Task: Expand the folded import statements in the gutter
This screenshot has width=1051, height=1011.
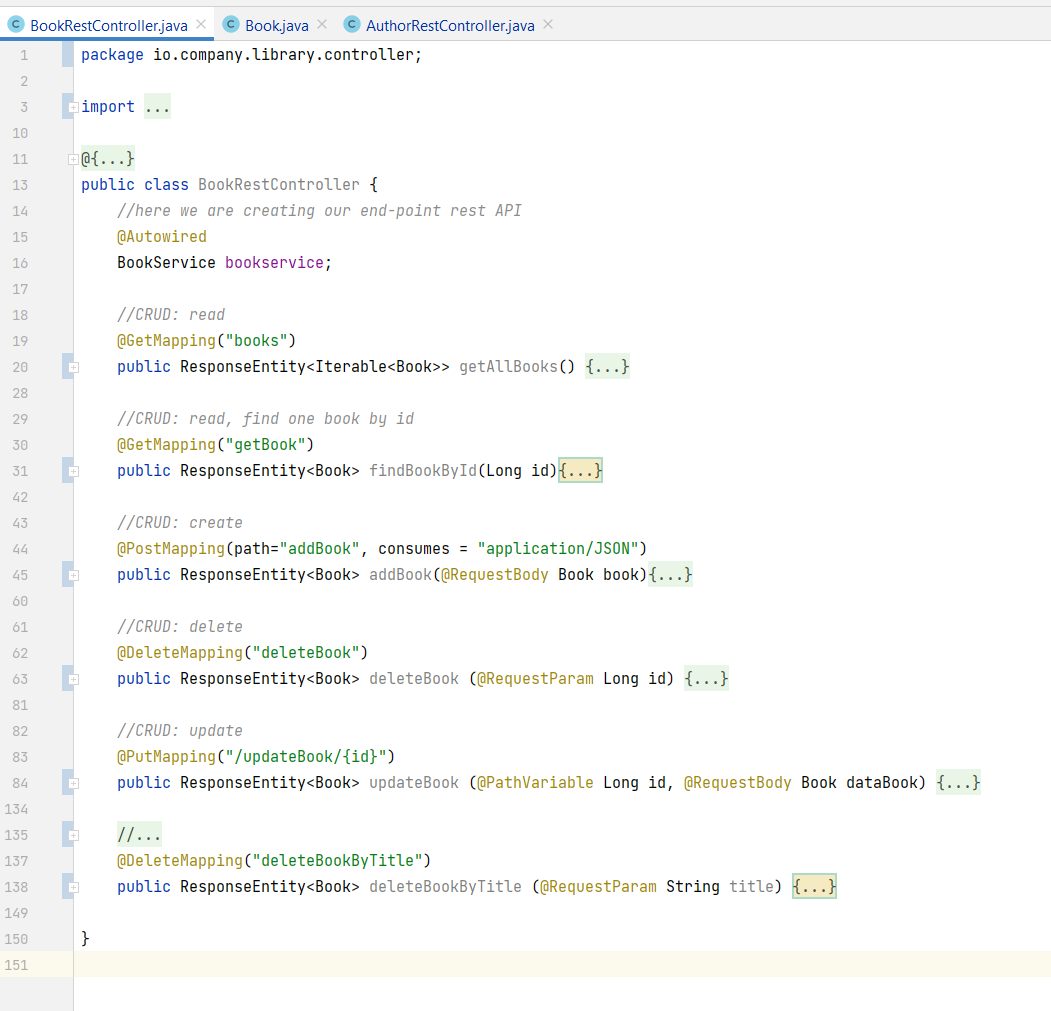Action: coord(74,107)
